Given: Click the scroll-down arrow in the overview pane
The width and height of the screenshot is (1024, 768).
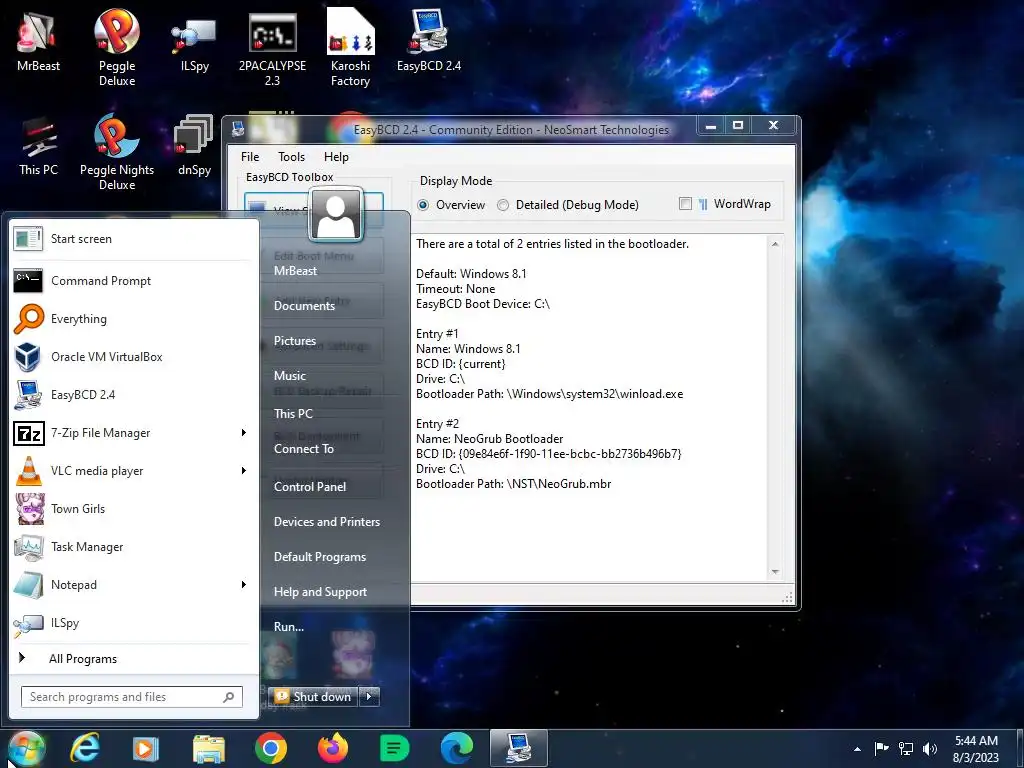Looking at the screenshot, I should [x=775, y=572].
